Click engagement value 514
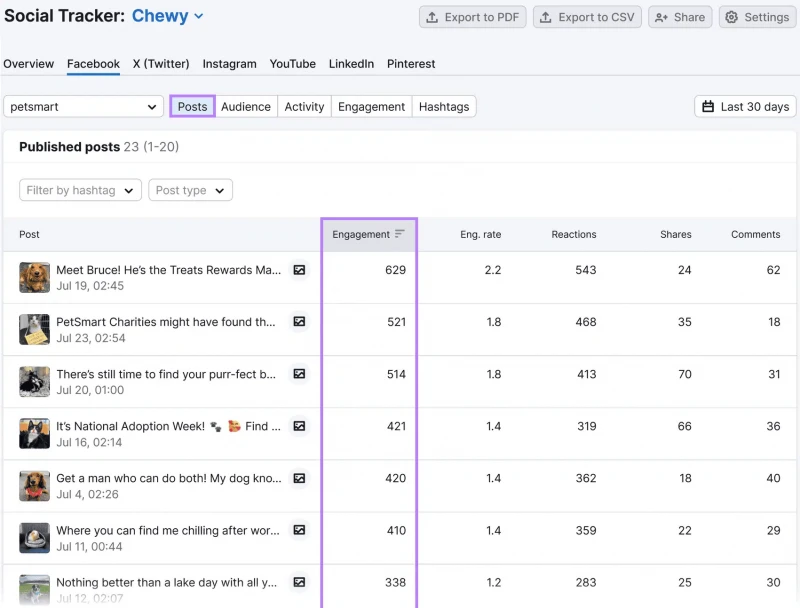Viewport: 800px width, 608px height. click(396, 374)
